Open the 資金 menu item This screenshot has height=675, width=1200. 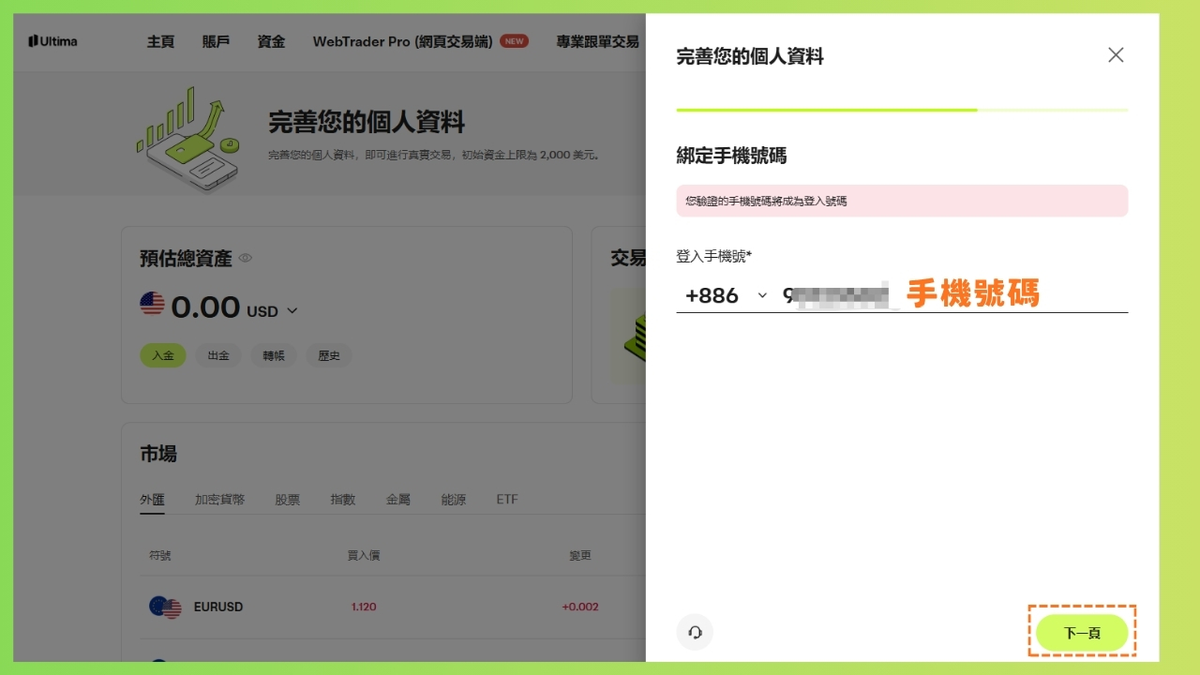click(x=271, y=41)
